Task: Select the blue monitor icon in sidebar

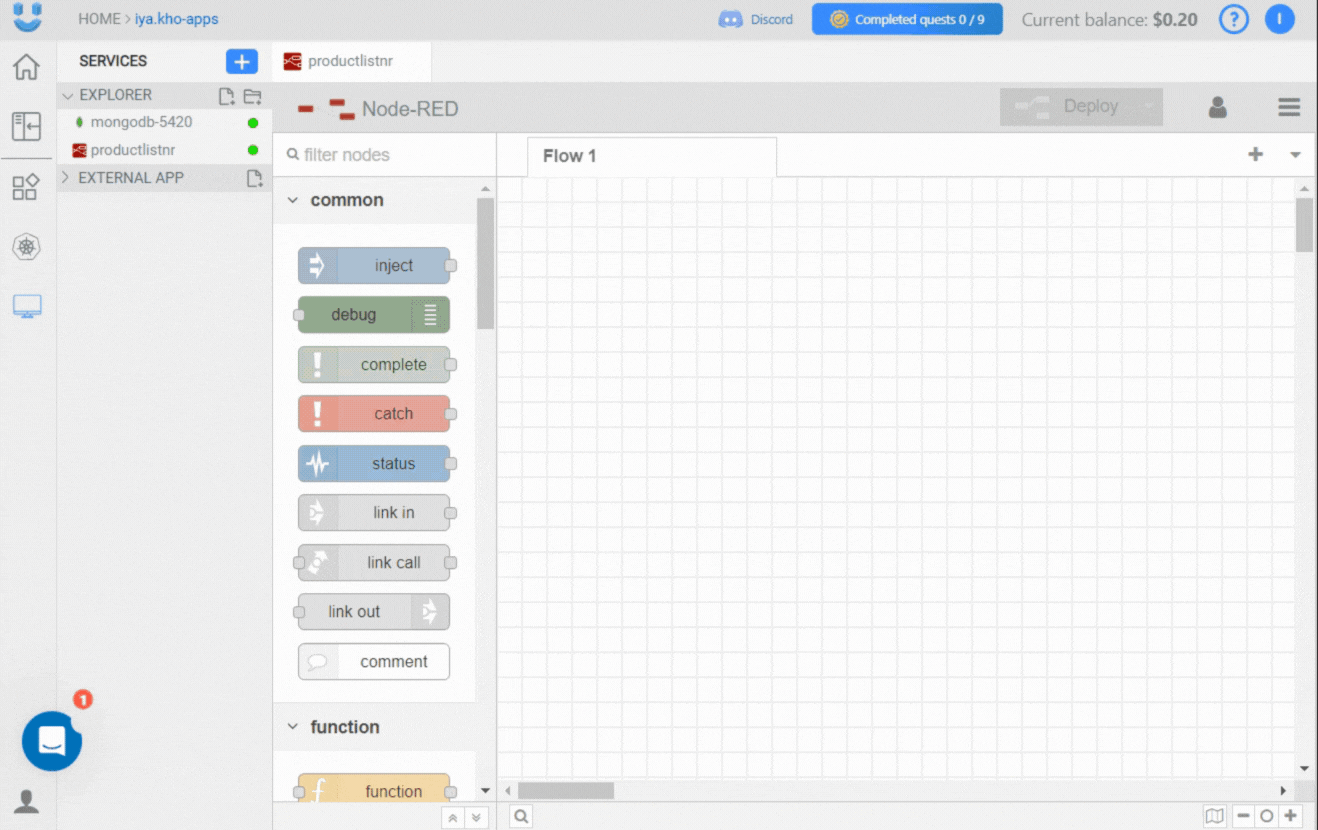Action: point(26,307)
